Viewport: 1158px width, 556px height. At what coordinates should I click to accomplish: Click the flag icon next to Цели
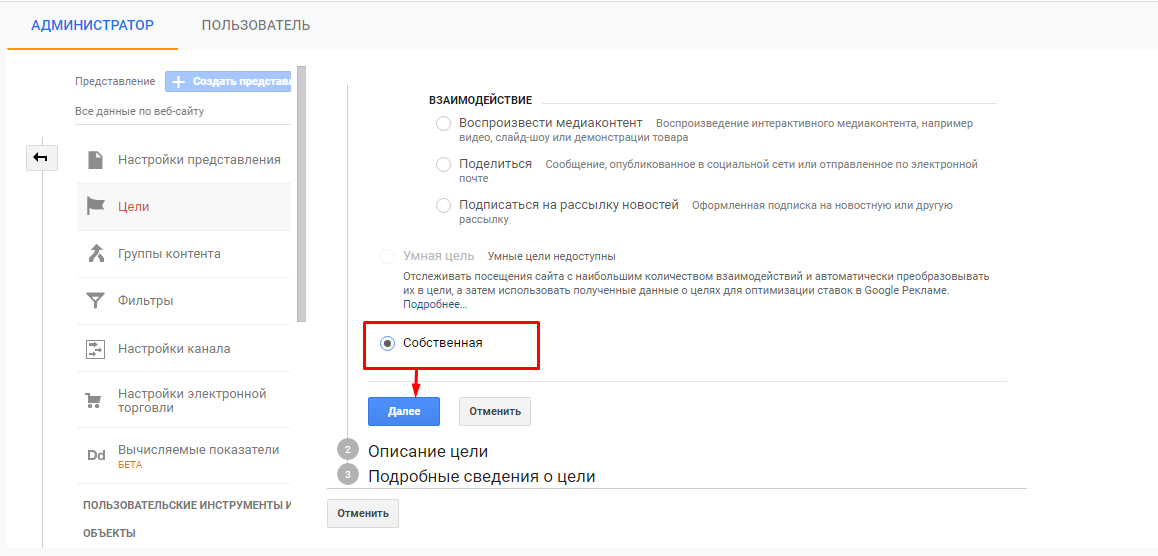[x=96, y=207]
